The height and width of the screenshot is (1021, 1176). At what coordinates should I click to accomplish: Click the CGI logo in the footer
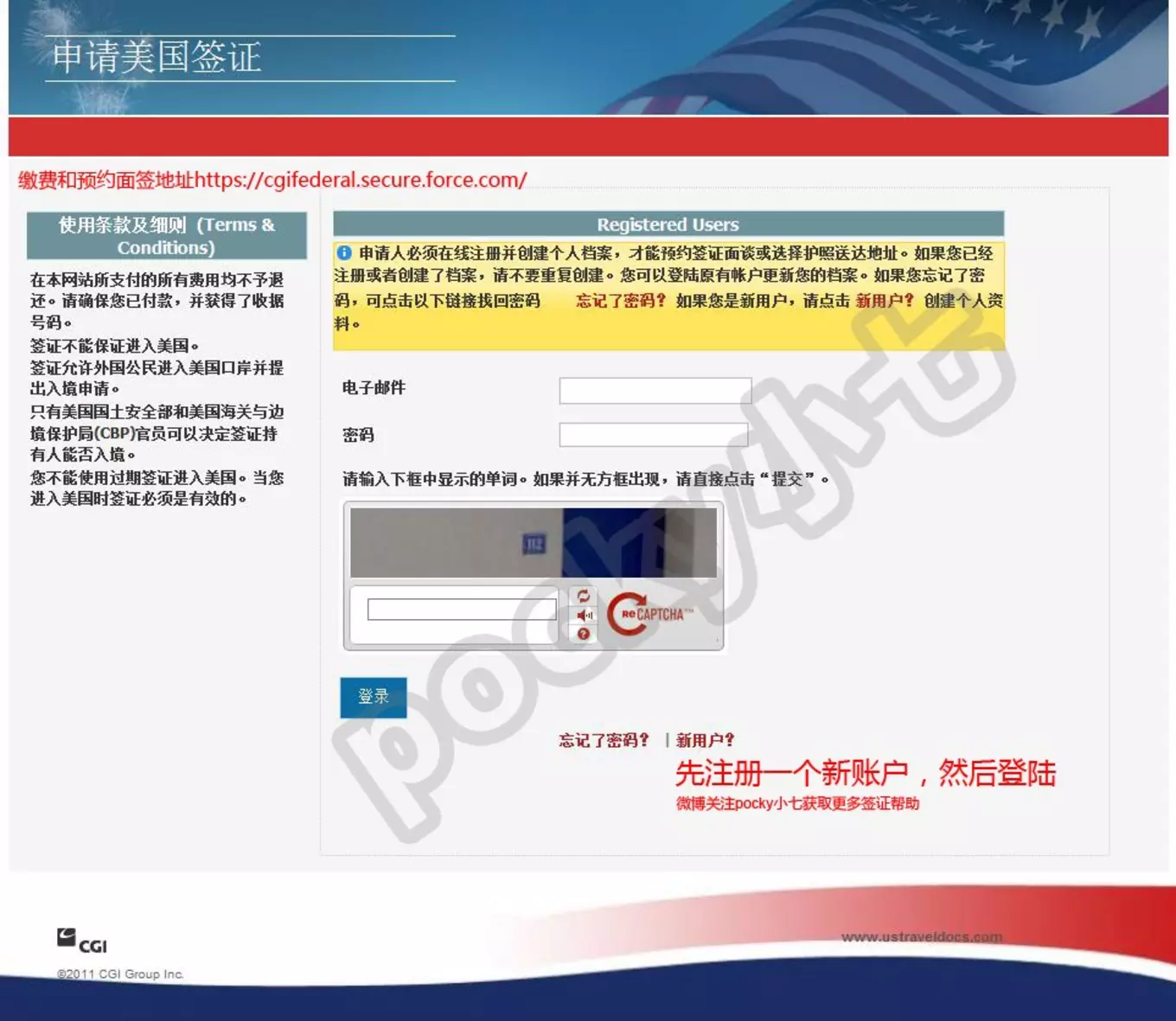(82, 941)
